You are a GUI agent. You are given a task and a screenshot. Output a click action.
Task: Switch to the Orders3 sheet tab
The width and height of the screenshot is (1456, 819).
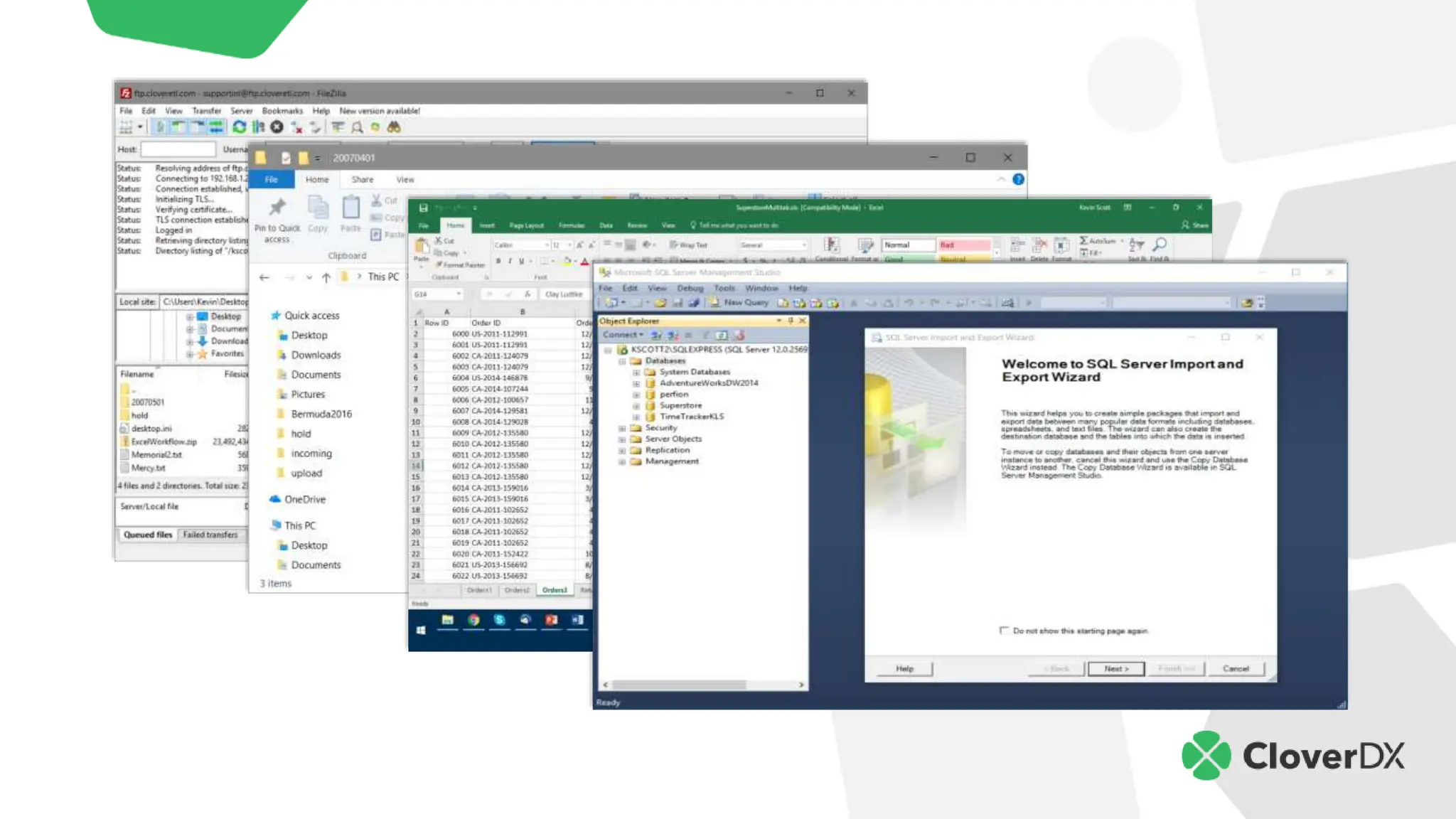[555, 590]
